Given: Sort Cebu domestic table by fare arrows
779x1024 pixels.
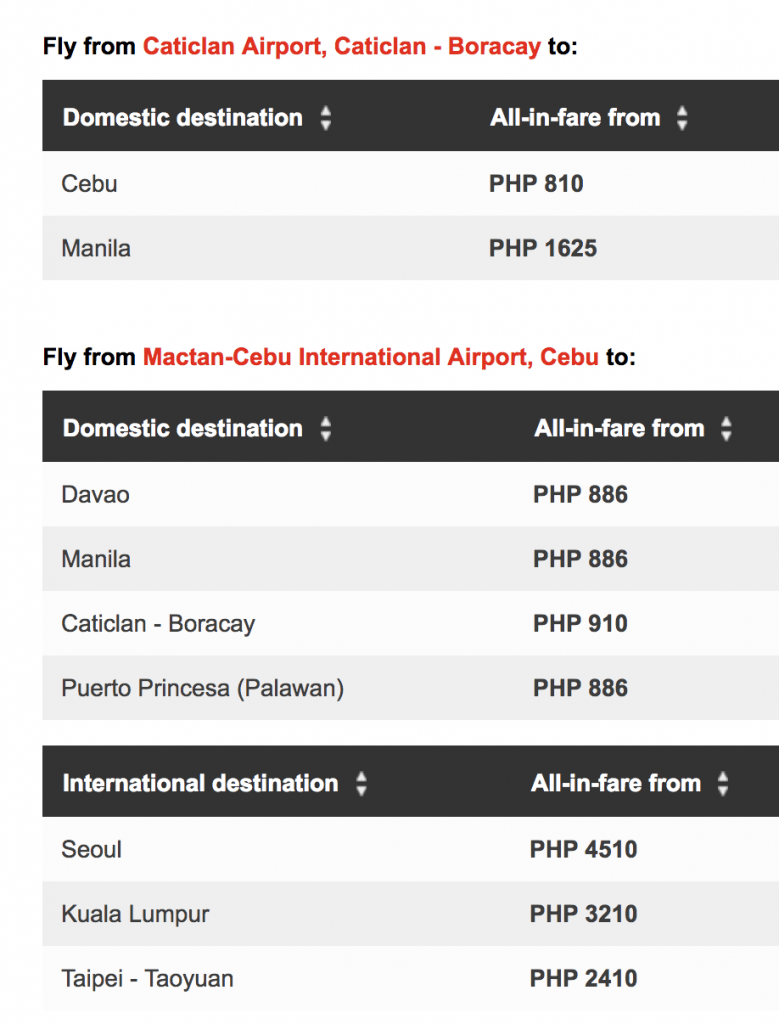Looking at the screenshot, I should coord(726,429).
